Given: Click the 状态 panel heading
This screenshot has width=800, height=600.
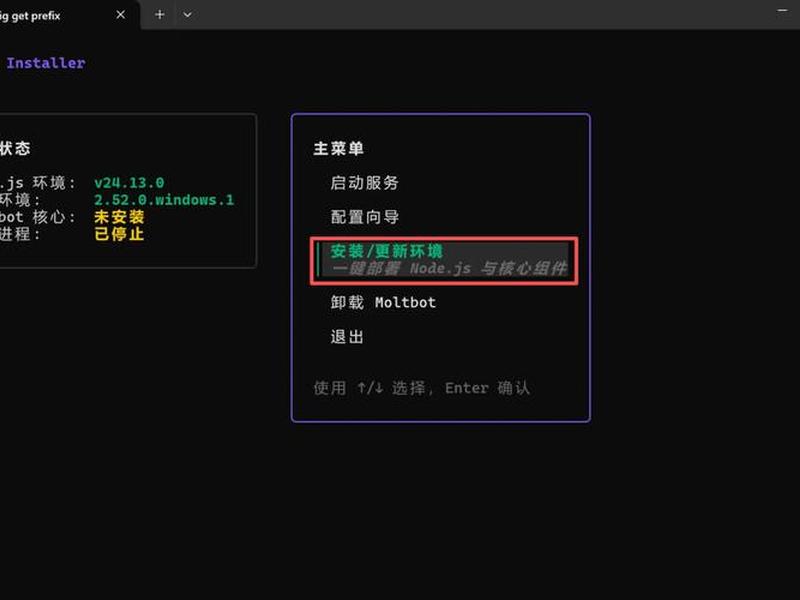Looking at the screenshot, I should 15,148.
